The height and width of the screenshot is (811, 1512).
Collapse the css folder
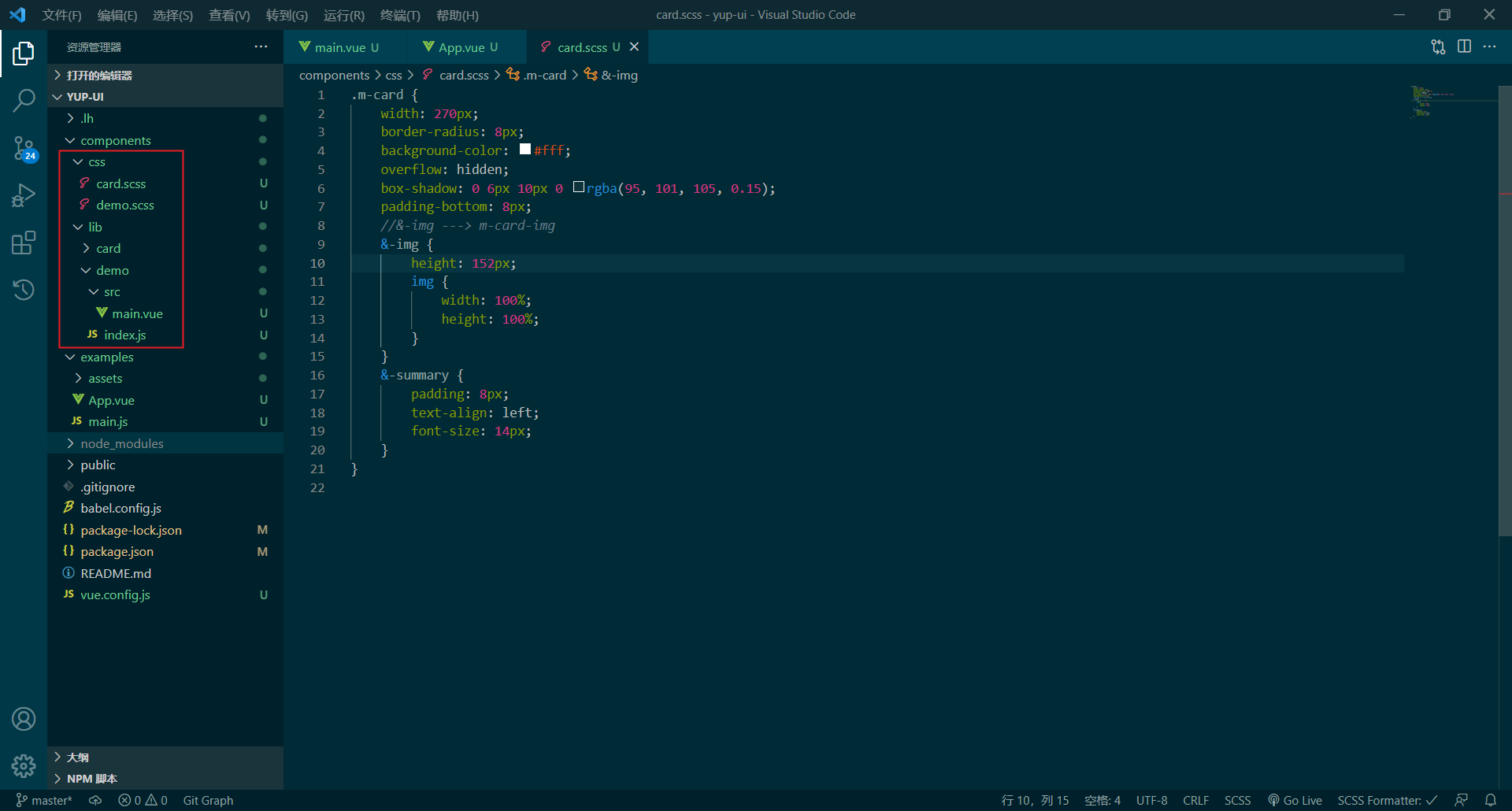pos(165,161)
